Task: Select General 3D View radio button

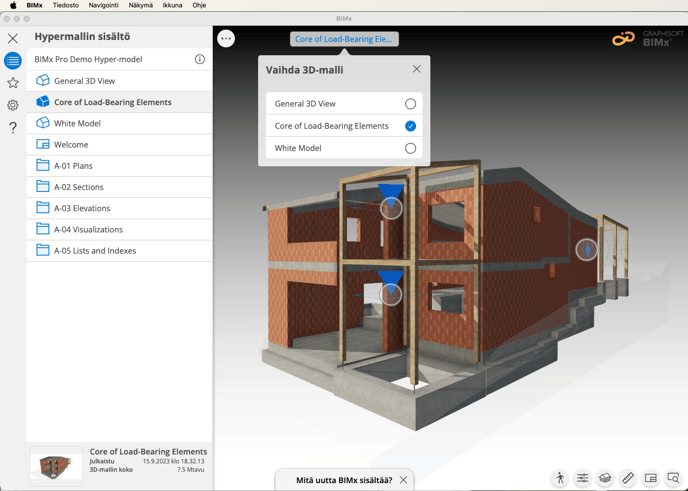Action: 410,104
